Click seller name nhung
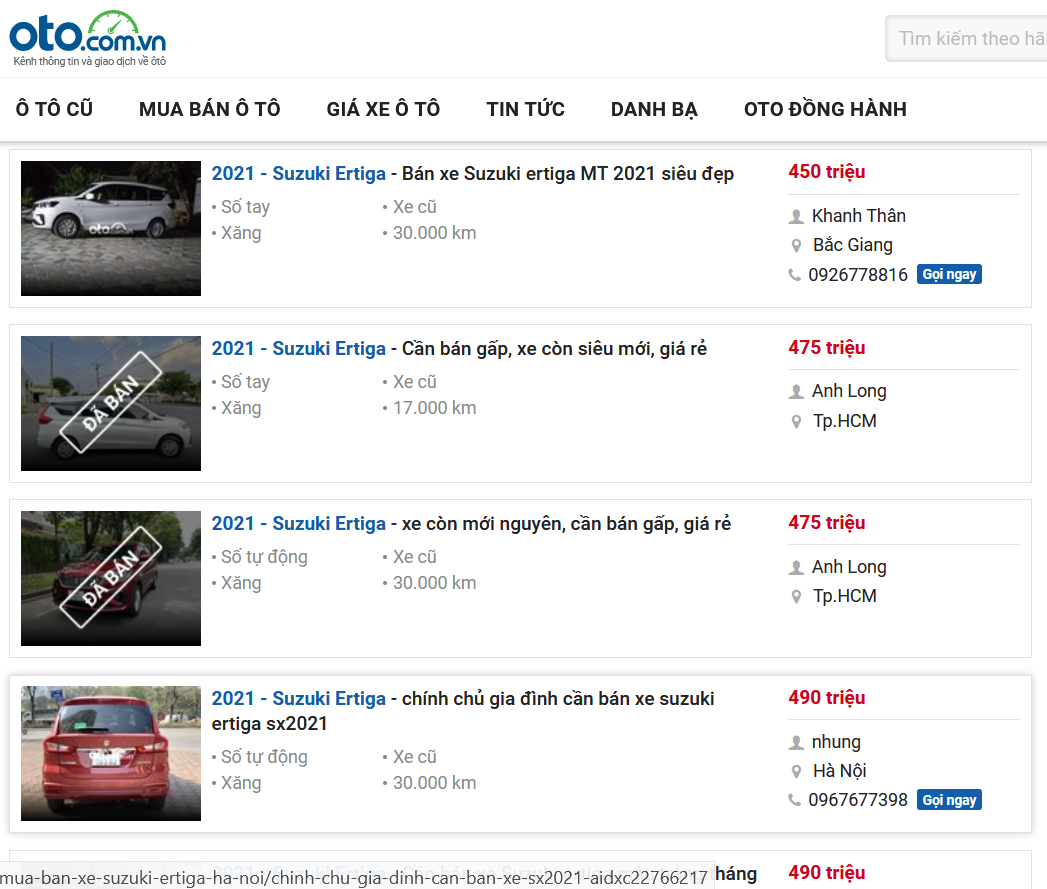 coord(836,742)
